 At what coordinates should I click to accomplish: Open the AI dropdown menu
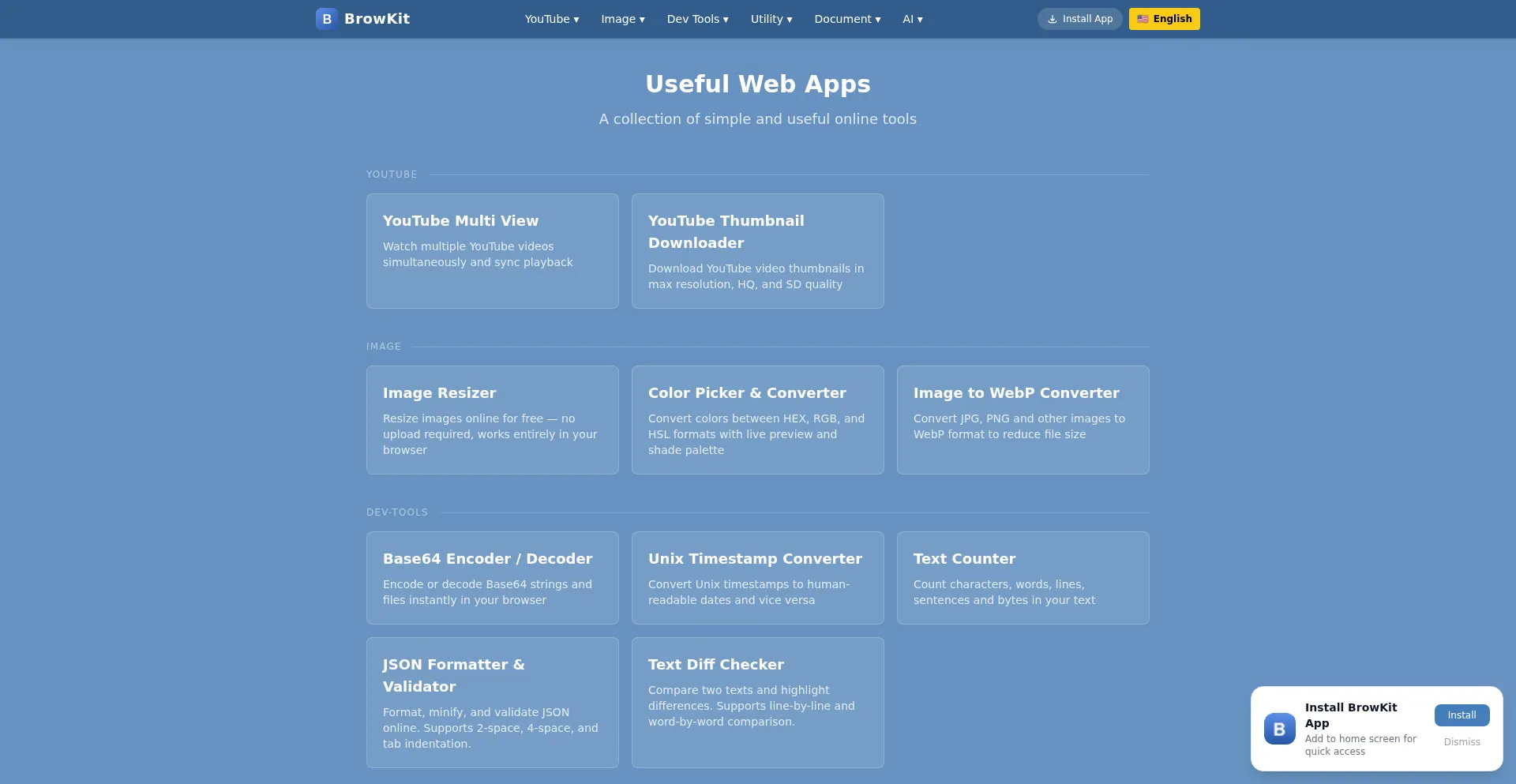pos(913,19)
